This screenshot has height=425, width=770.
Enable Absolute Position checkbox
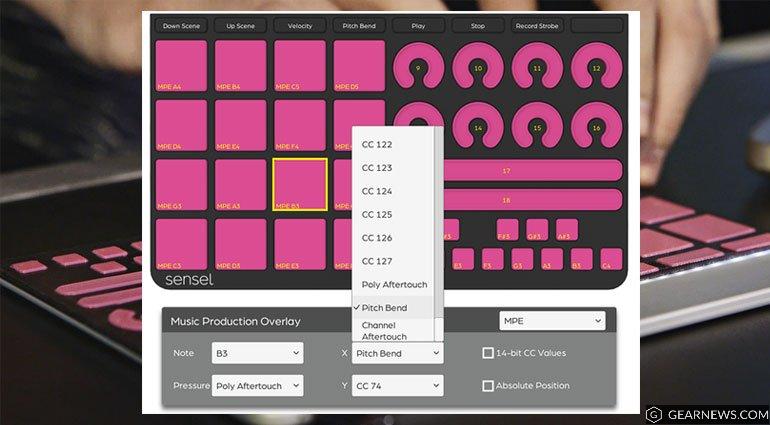488,386
